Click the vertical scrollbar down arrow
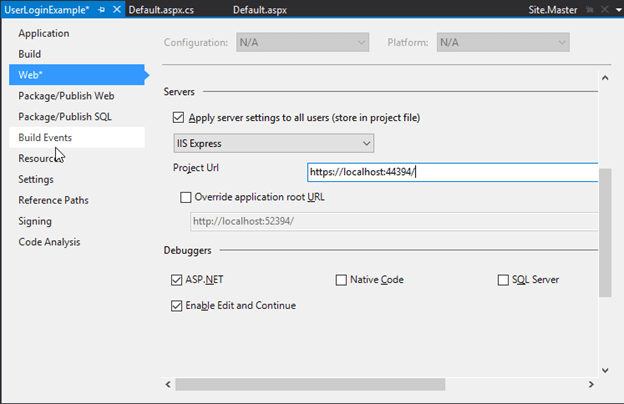 click(604, 369)
